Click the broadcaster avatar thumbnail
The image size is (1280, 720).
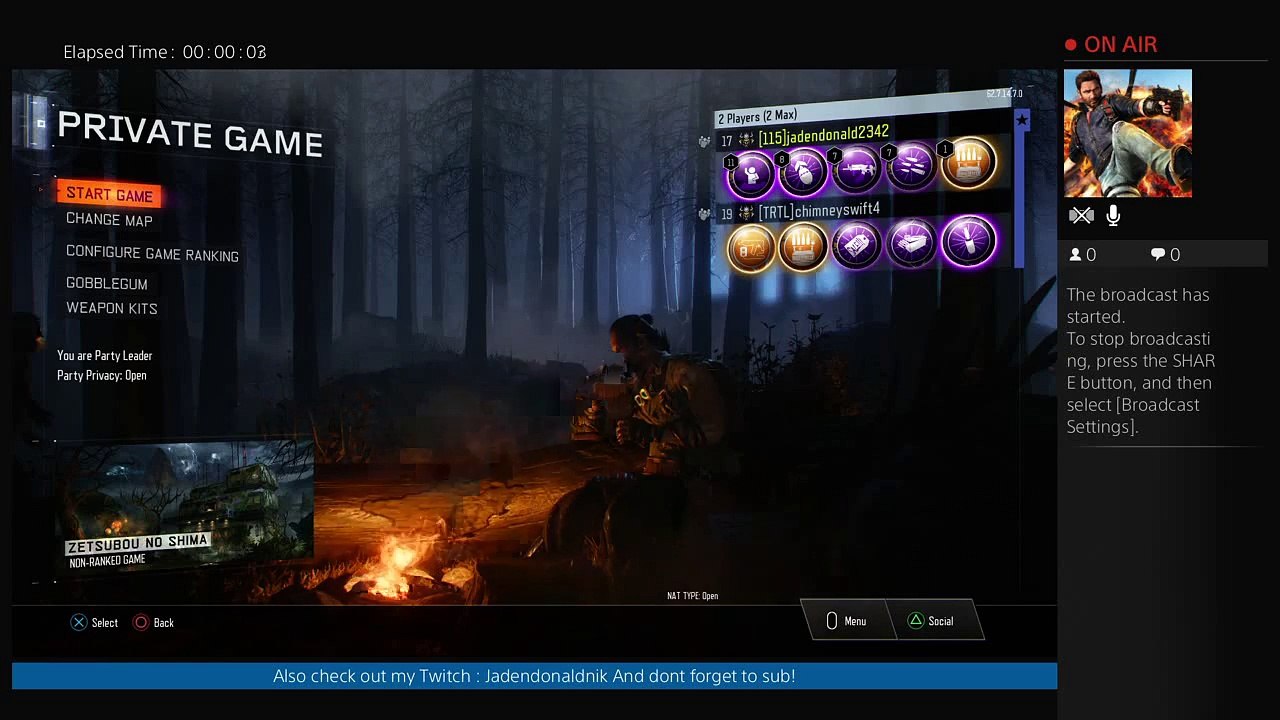point(1128,133)
